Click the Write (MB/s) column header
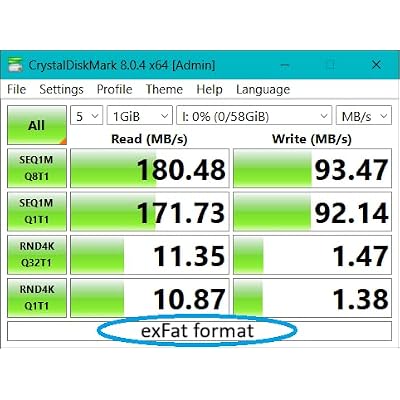 click(x=312, y=139)
